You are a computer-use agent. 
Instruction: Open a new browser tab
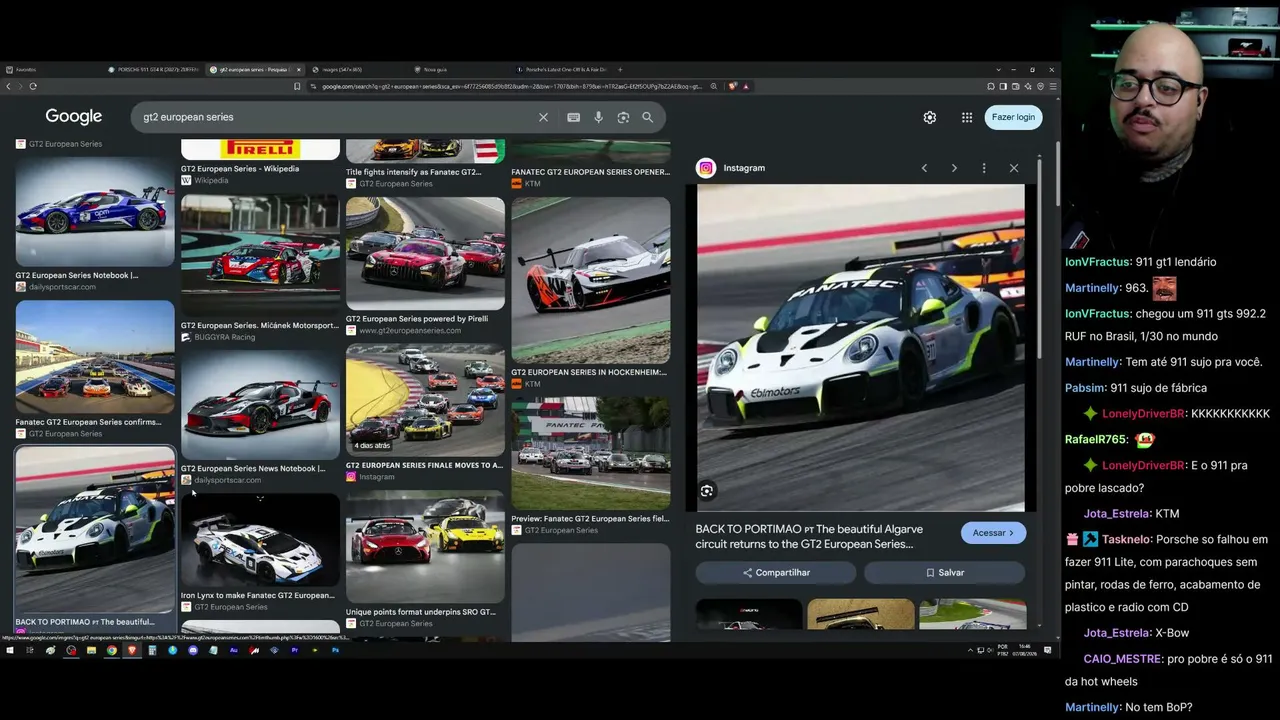pos(620,70)
